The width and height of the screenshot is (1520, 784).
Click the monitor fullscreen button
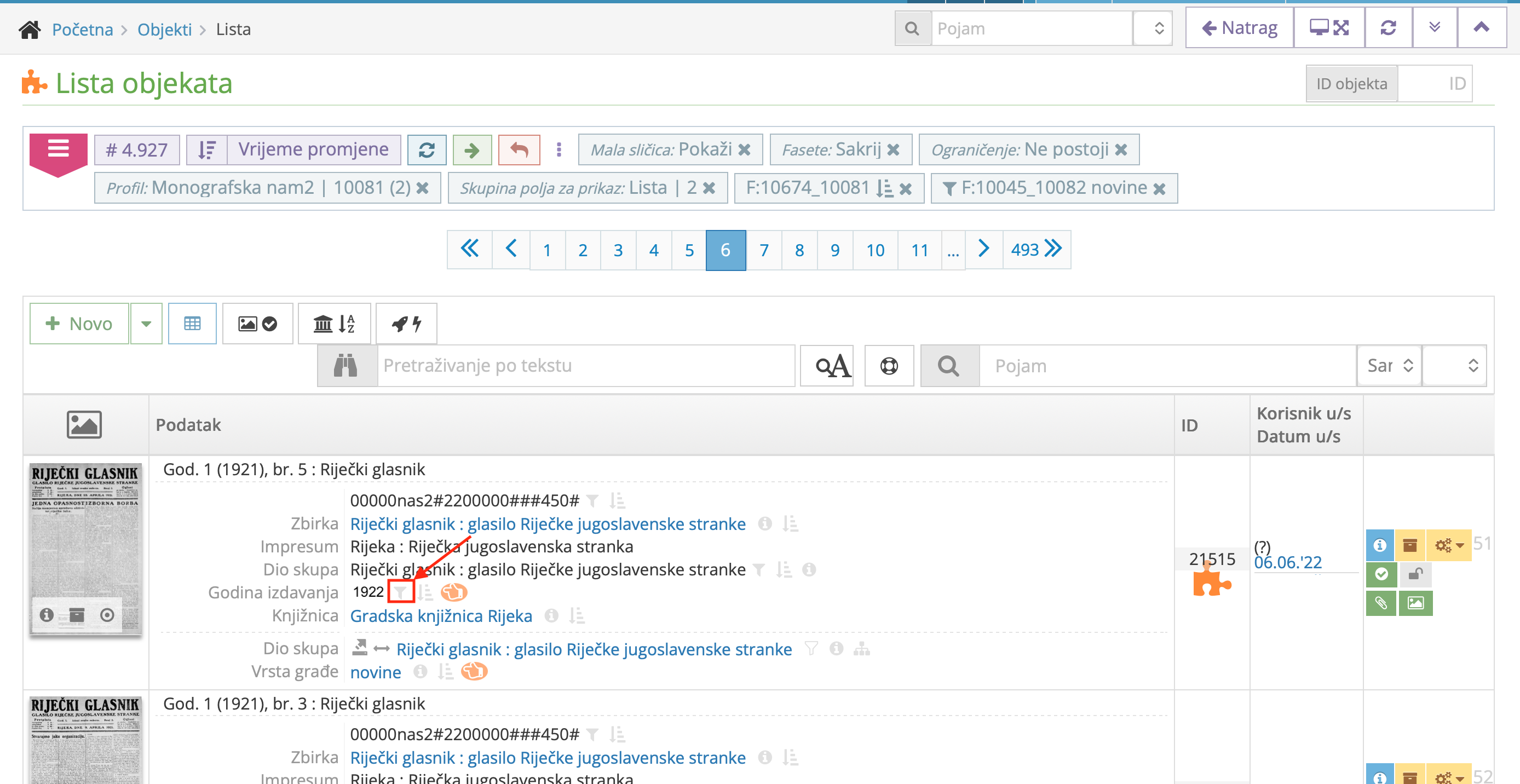pos(1329,28)
